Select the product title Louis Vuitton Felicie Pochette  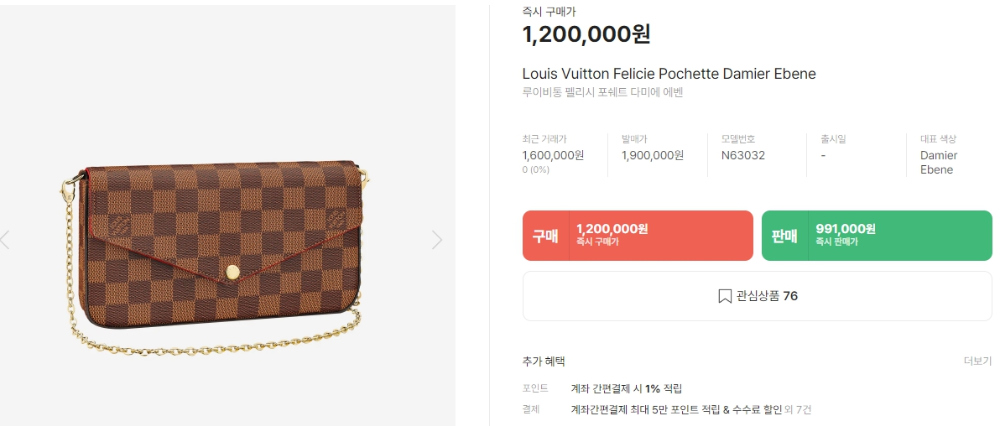pyautogui.click(x=669, y=74)
